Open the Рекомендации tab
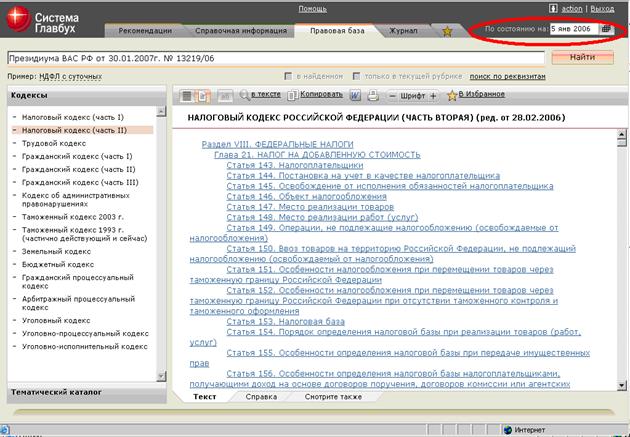This screenshot has width=630, height=437. pos(145,31)
